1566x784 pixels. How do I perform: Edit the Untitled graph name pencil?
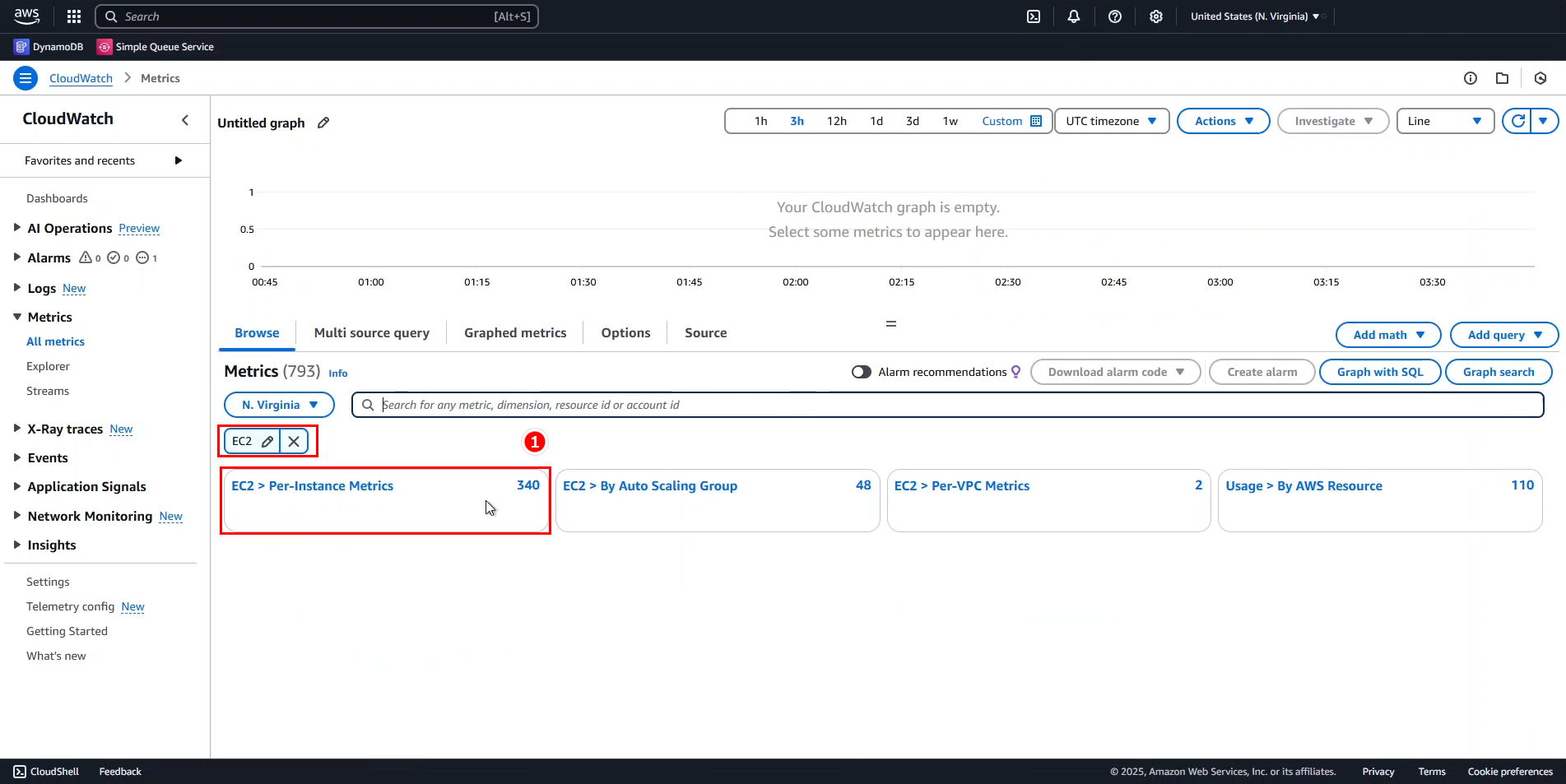[323, 123]
